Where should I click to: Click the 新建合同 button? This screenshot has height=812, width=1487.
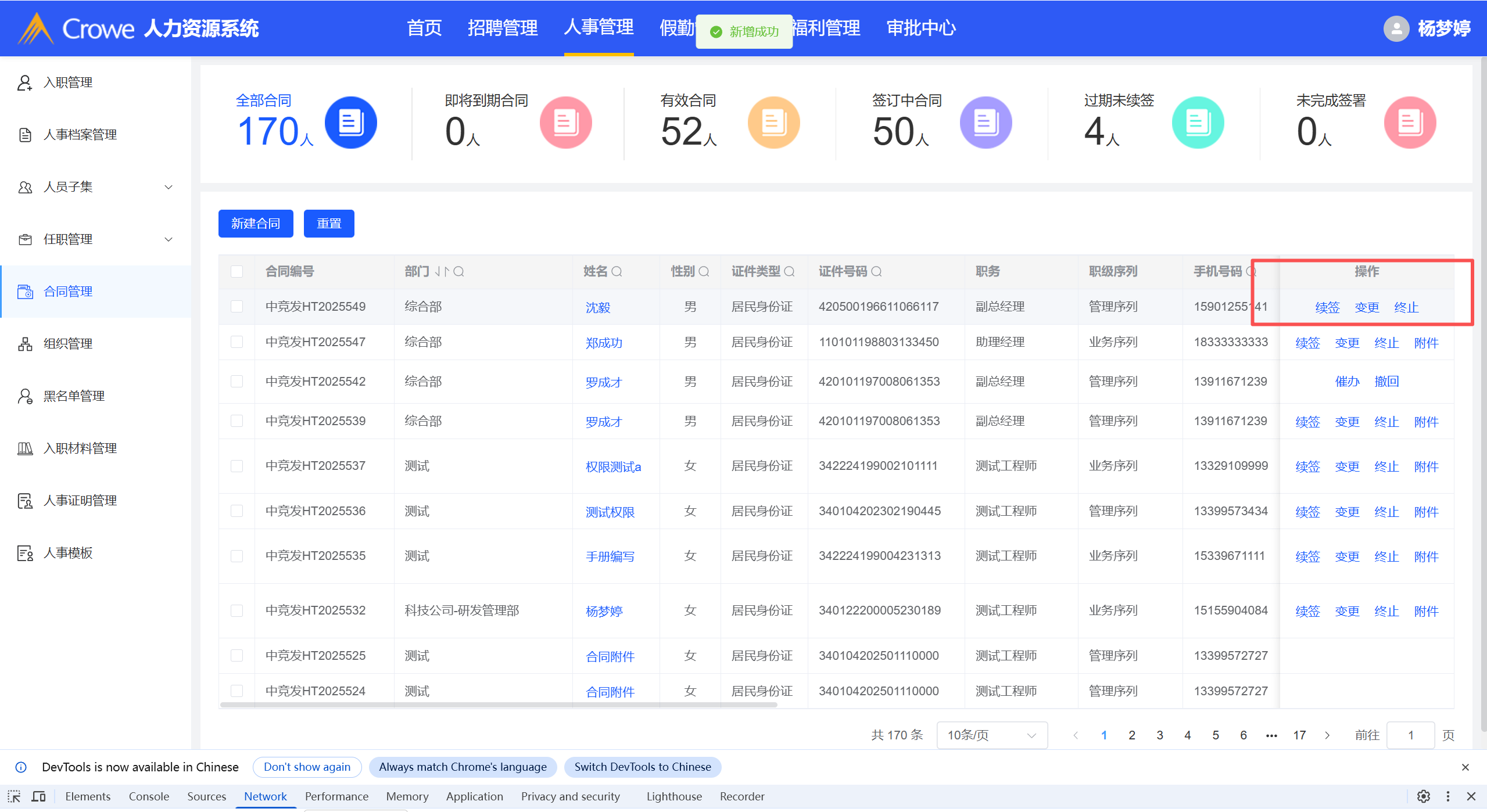[x=256, y=224]
